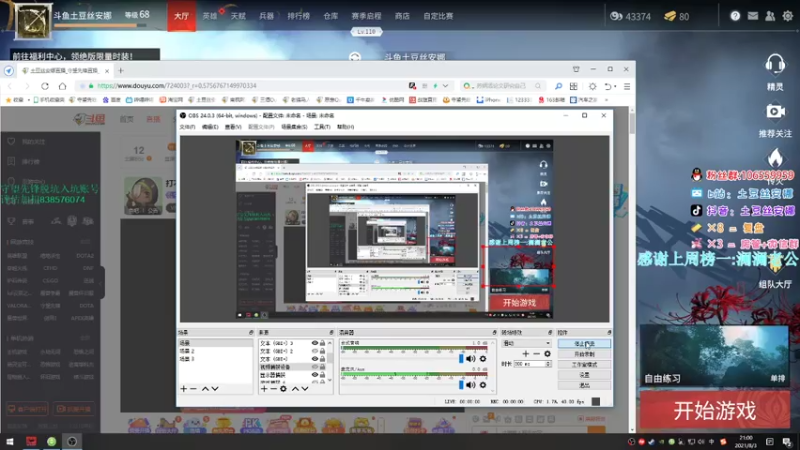The width and height of the screenshot is (800, 450).
Task: Open game client settings gear
Action: 788,16
